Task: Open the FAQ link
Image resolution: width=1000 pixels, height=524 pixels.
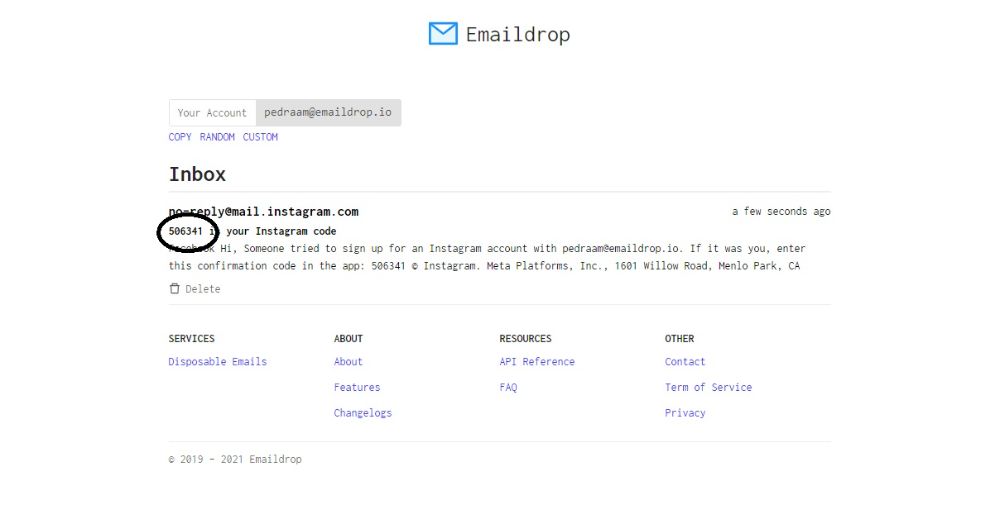Action: (508, 387)
